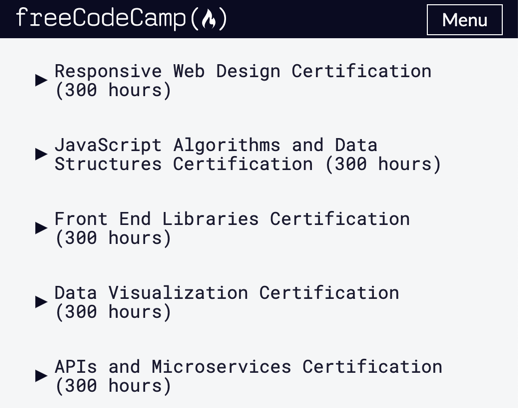Viewport: 518px width, 408px height.
Task: Click the hours text under Responsive Web Design
Action: coord(113,90)
